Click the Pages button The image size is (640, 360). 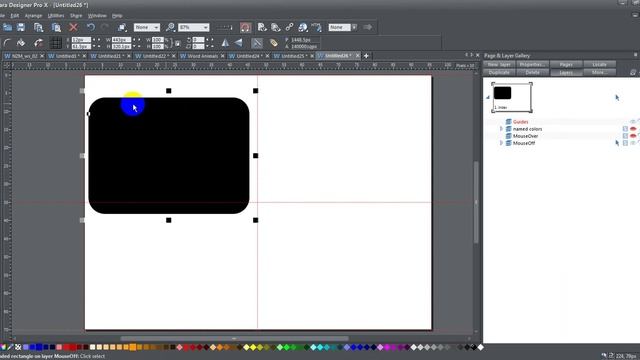[x=566, y=64]
